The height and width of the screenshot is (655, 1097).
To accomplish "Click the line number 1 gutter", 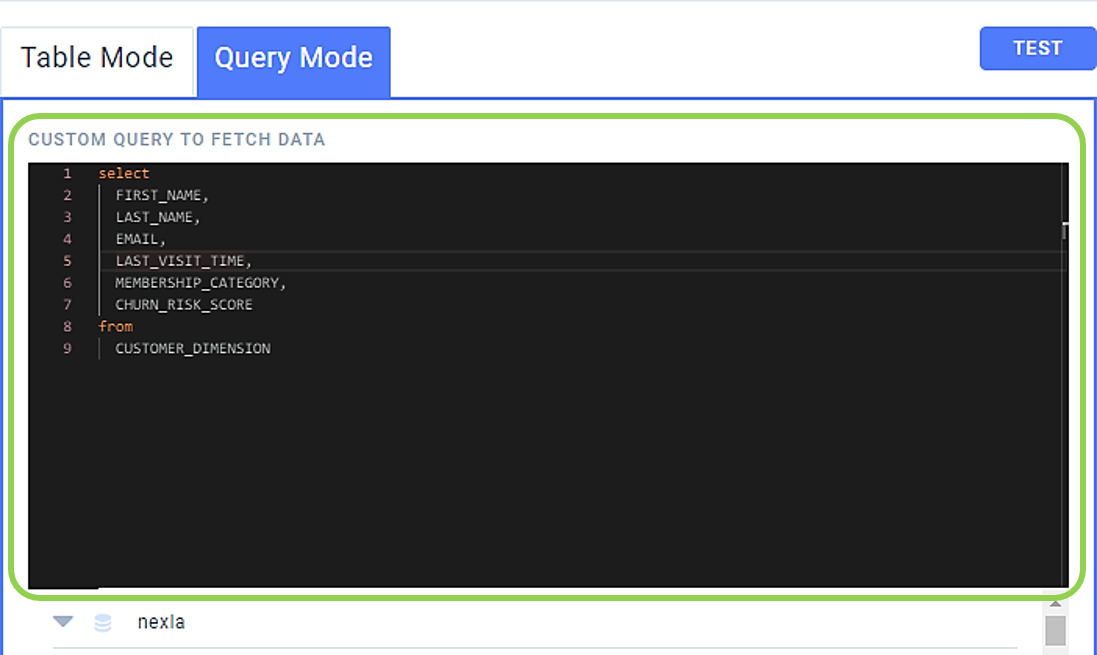I will pyautogui.click(x=67, y=173).
